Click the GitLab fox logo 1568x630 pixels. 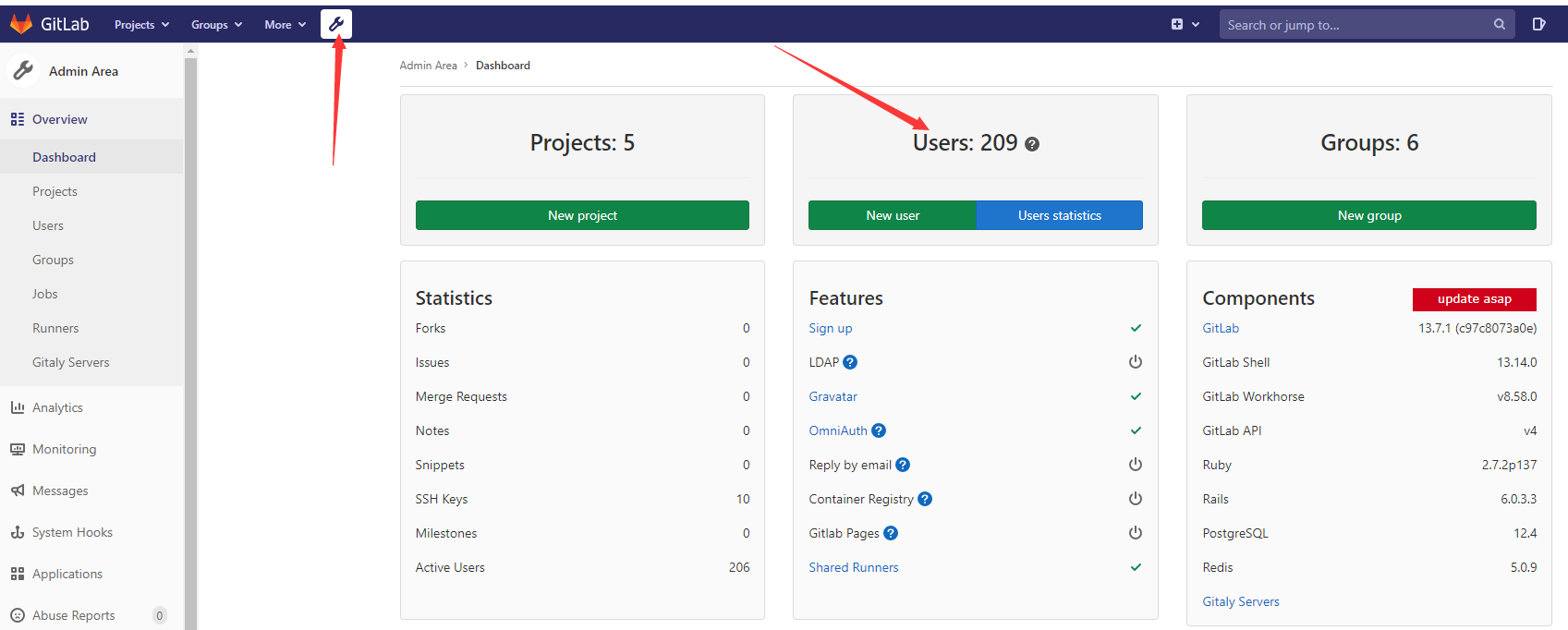tap(20, 24)
